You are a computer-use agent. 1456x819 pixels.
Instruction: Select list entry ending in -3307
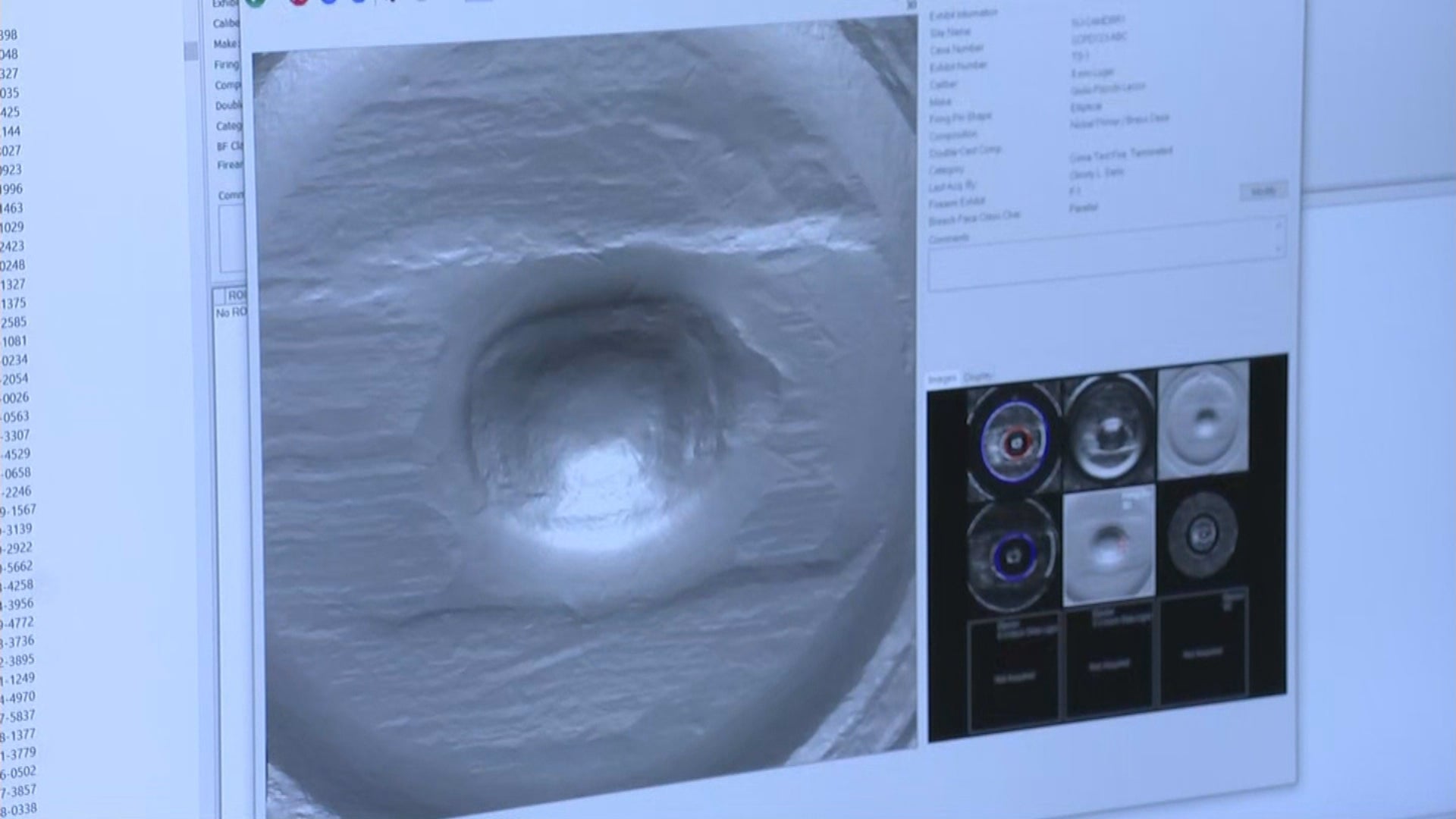[15, 436]
